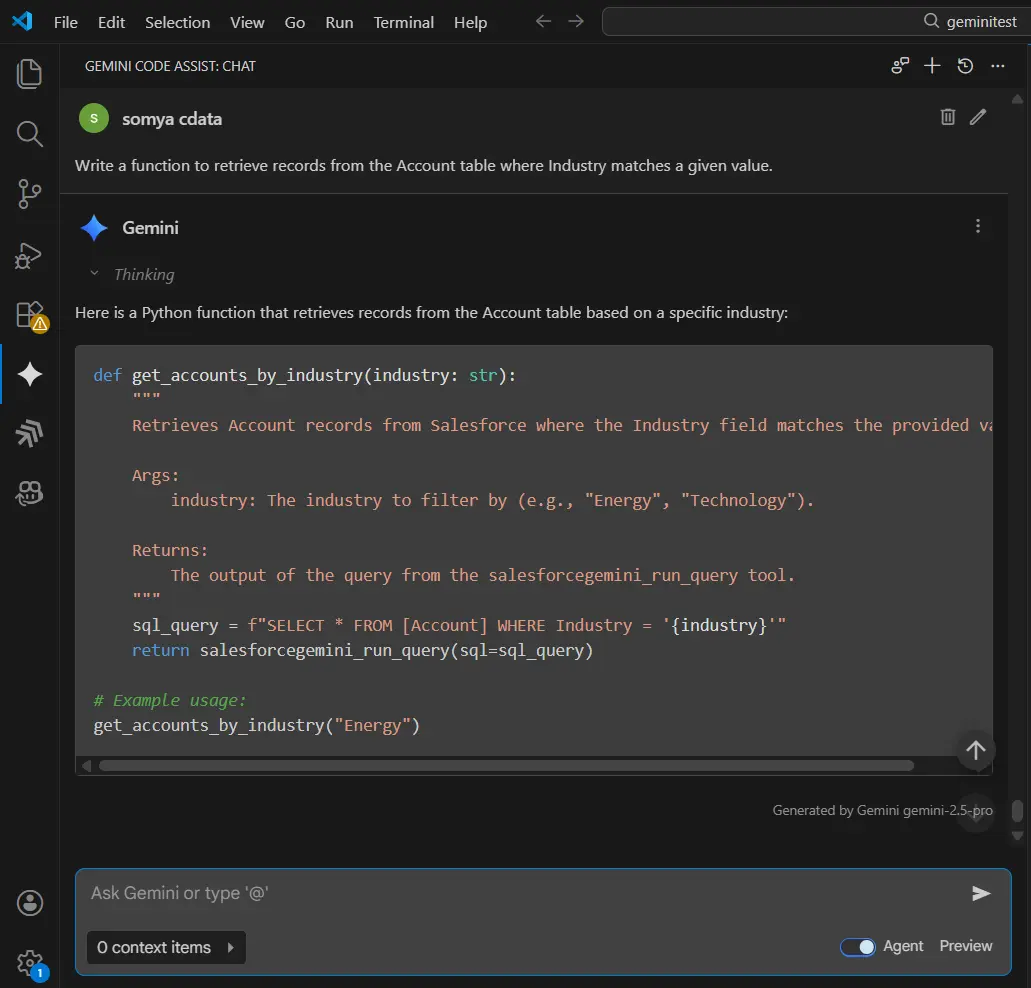Click the New Chat plus icon
This screenshot has width=1031, height=988.
click(932, 66)
